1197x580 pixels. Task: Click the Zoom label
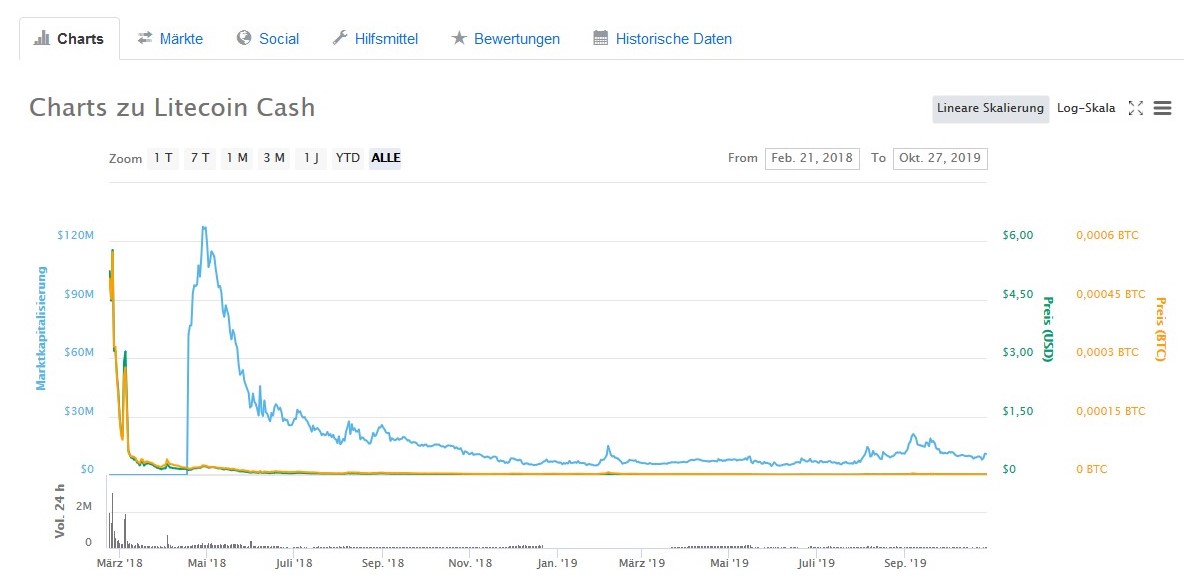tap(125, 159)
